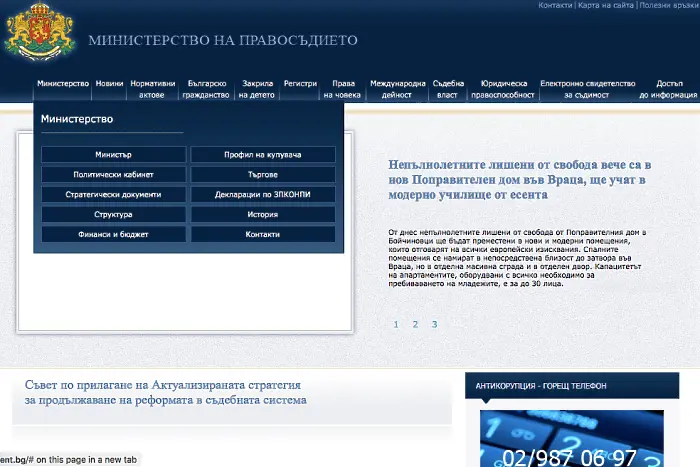This screenshot has height=467, width=700.
Task: Choose Структура from the Министерство dropdown
Action: pyautogui.click(x=113, y=214)
